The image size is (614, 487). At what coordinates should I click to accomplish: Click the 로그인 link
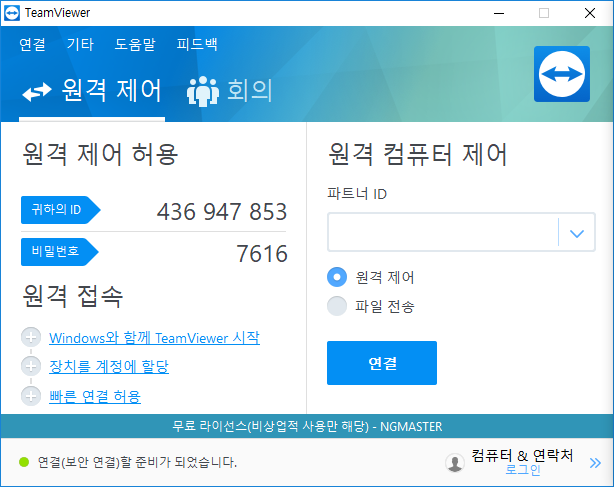point(523,469)
